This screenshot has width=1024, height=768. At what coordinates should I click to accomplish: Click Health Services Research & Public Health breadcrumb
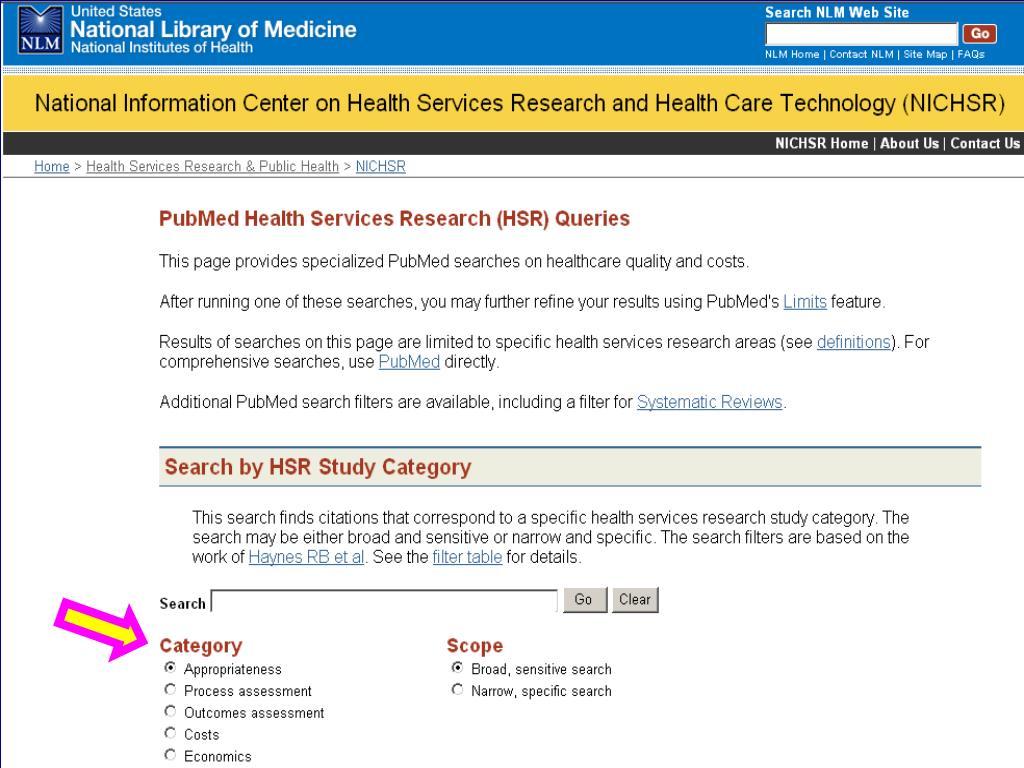212,166
